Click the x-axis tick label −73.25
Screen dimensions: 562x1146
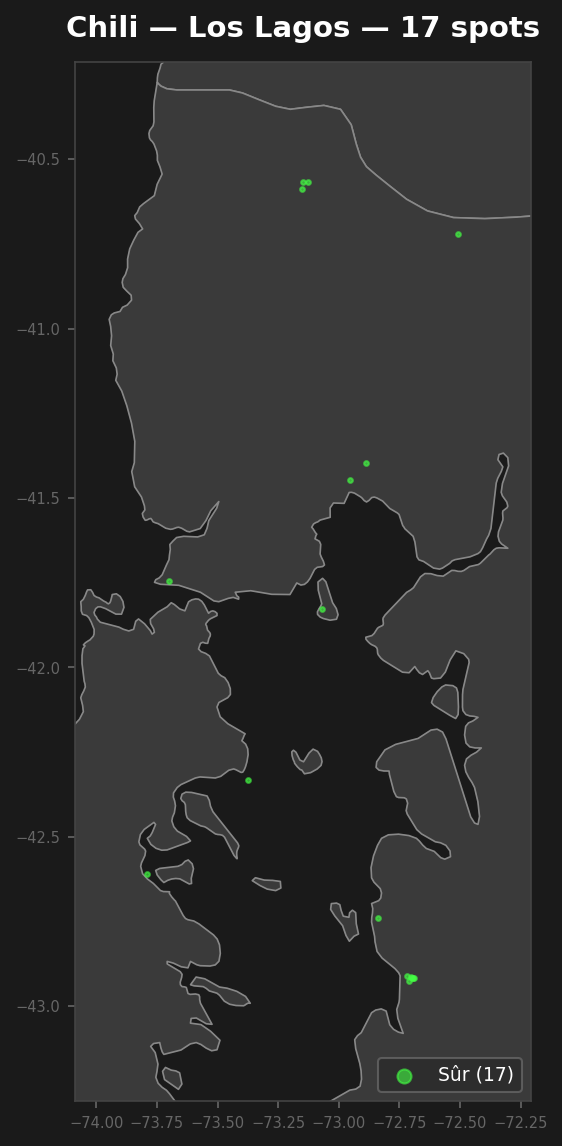click(x=278, y=1122)
